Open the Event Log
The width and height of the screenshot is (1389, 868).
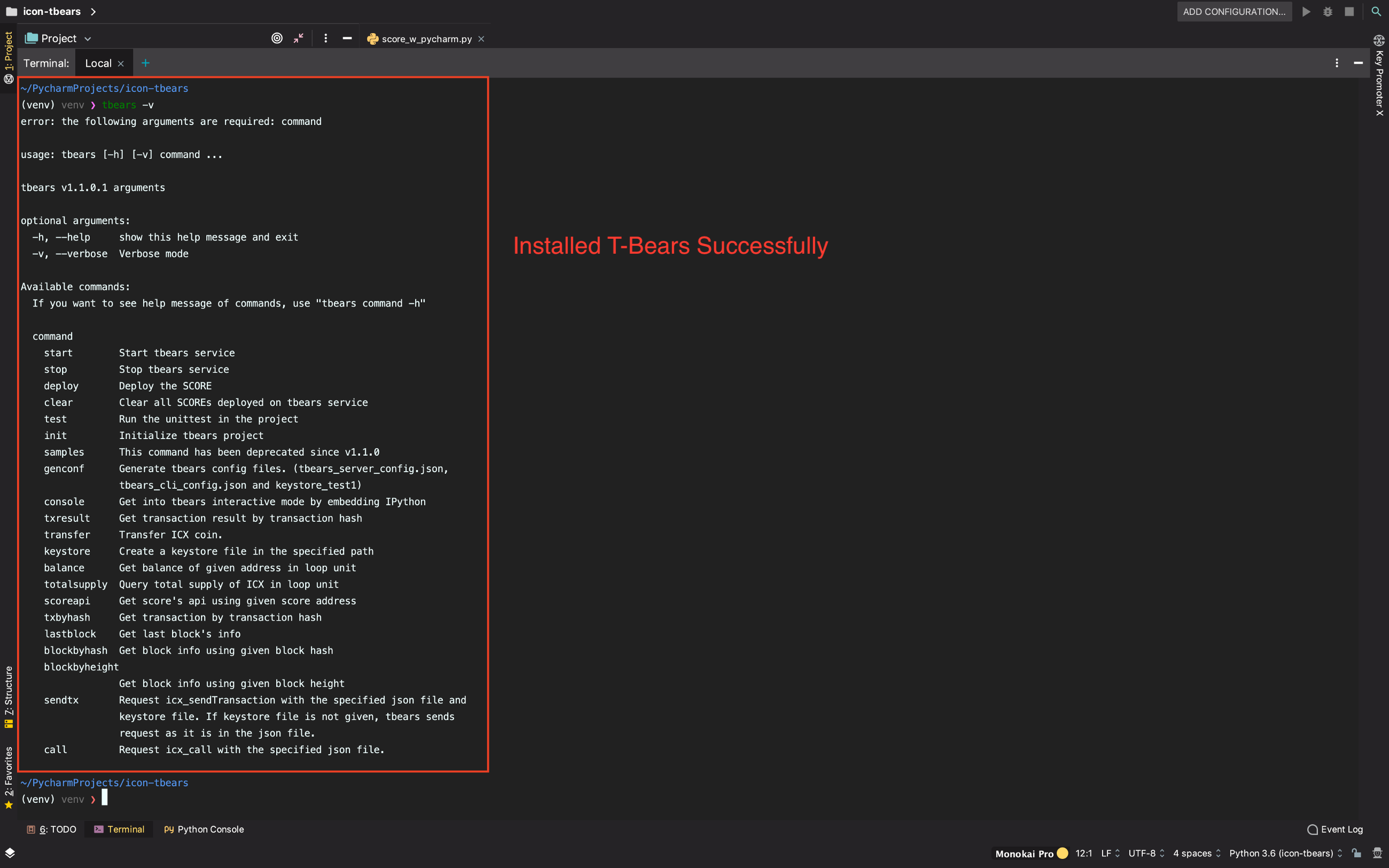pos(1335,829)
